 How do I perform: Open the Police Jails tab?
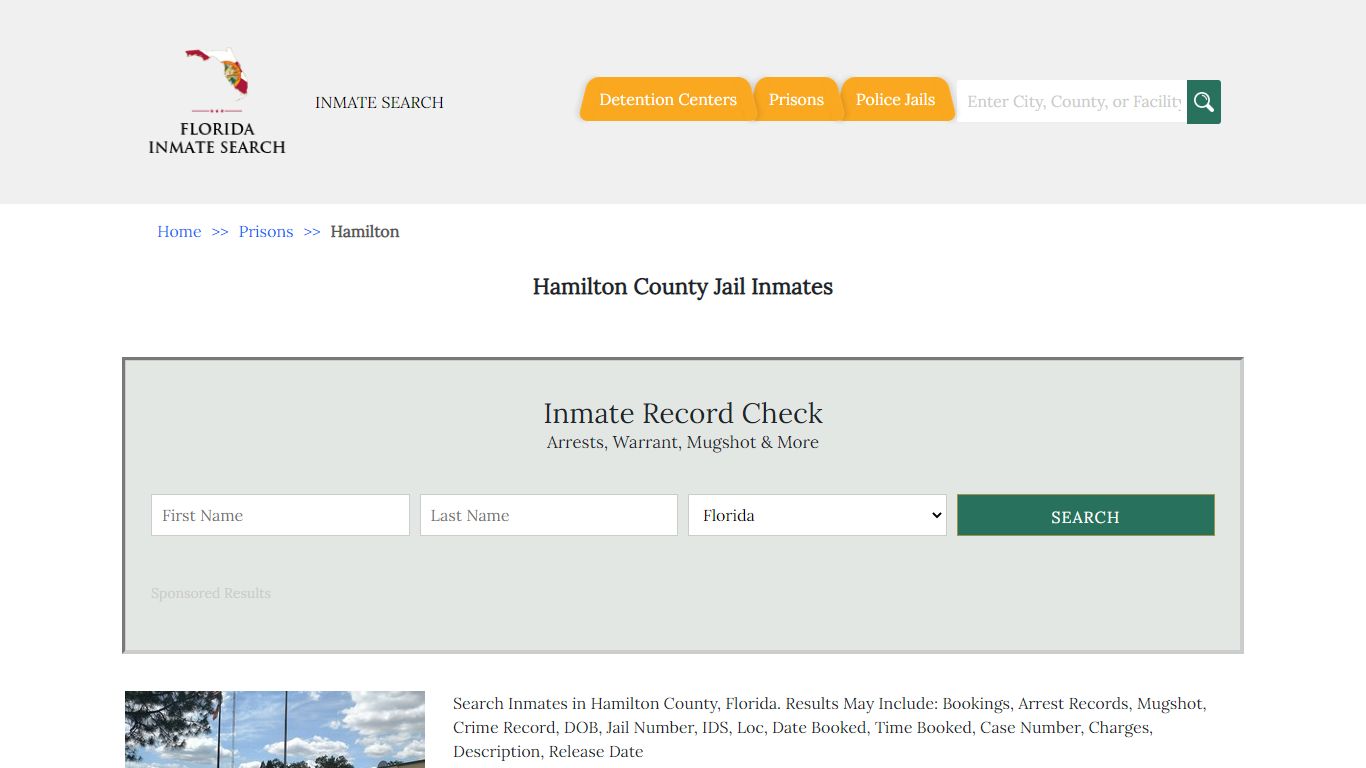895,99
